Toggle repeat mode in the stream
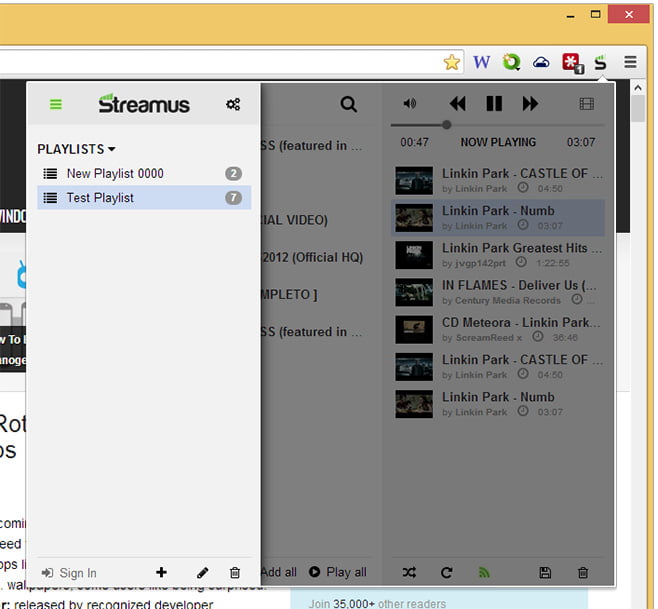This screenshot has width=658, height=609. tap(446, 573)
